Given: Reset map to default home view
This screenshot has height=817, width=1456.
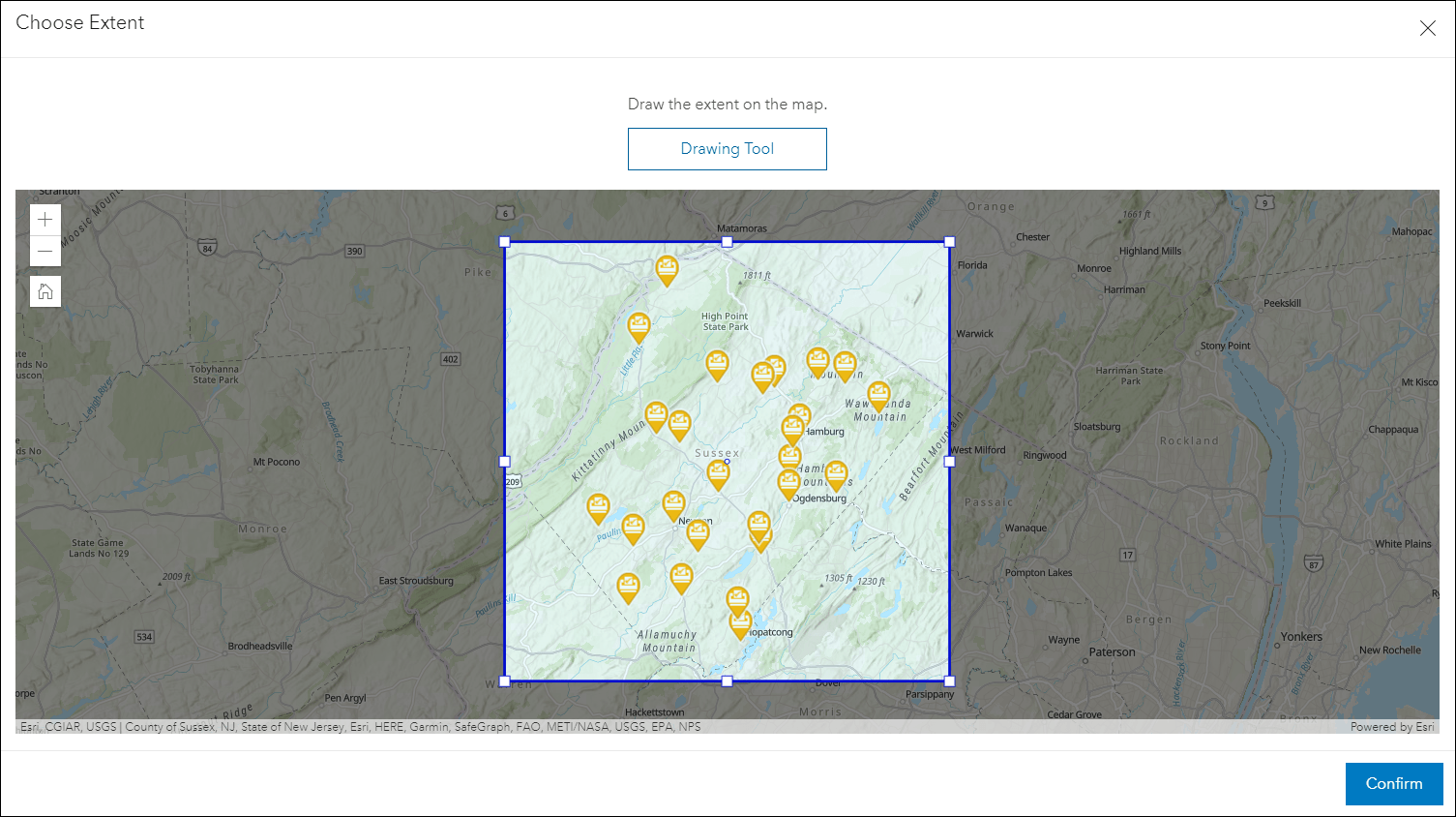Looking at the screenshot, I should pos(45,291).
